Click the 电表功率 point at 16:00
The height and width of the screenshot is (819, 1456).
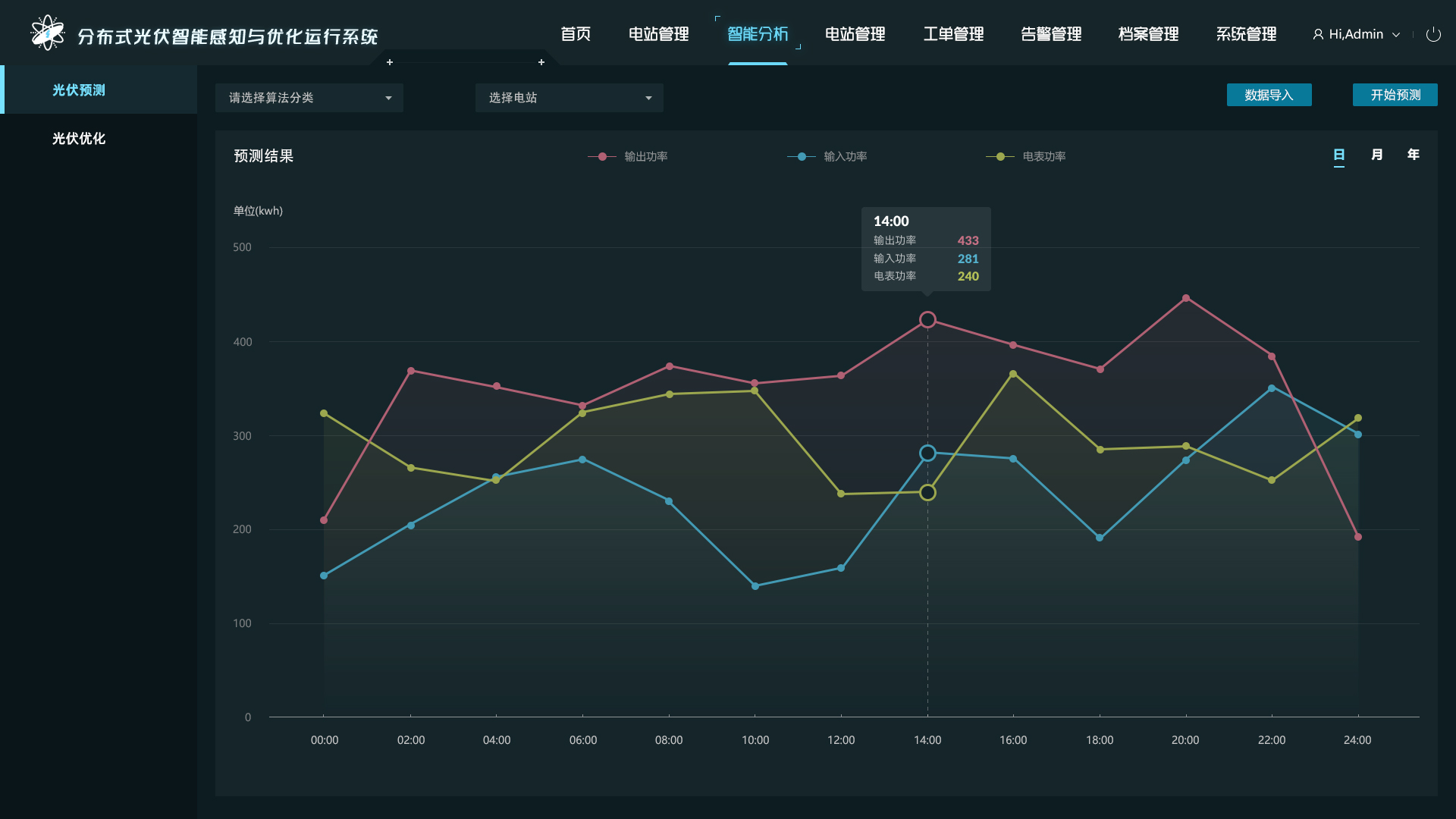pos(1013,375)
